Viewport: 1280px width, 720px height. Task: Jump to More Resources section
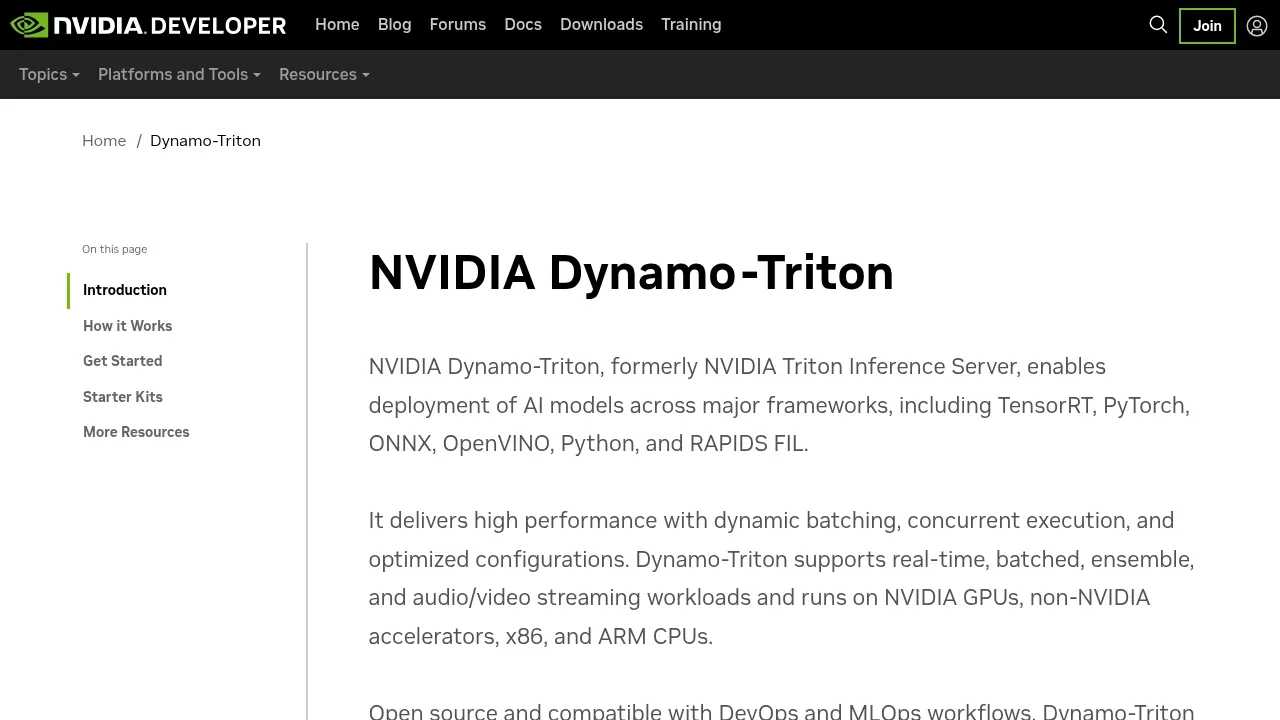click(x=136, y=432)
